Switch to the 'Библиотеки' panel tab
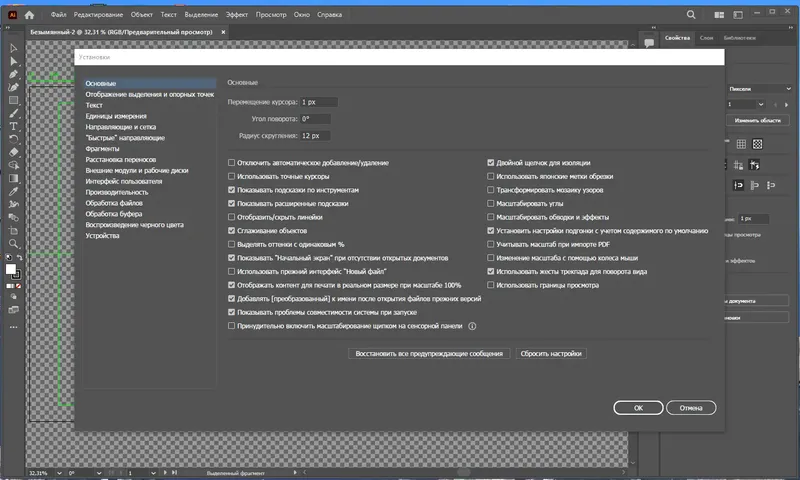The width and height of the screenshot is (800, 480). 740,38
